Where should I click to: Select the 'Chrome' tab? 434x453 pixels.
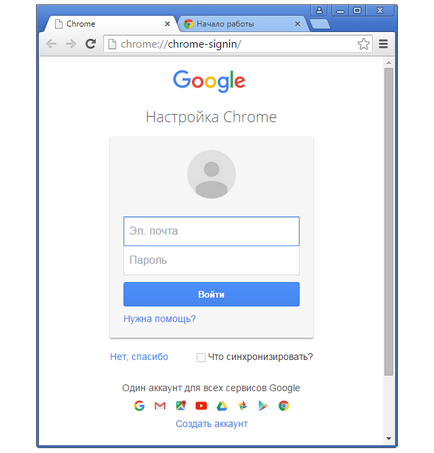point(80,24)
